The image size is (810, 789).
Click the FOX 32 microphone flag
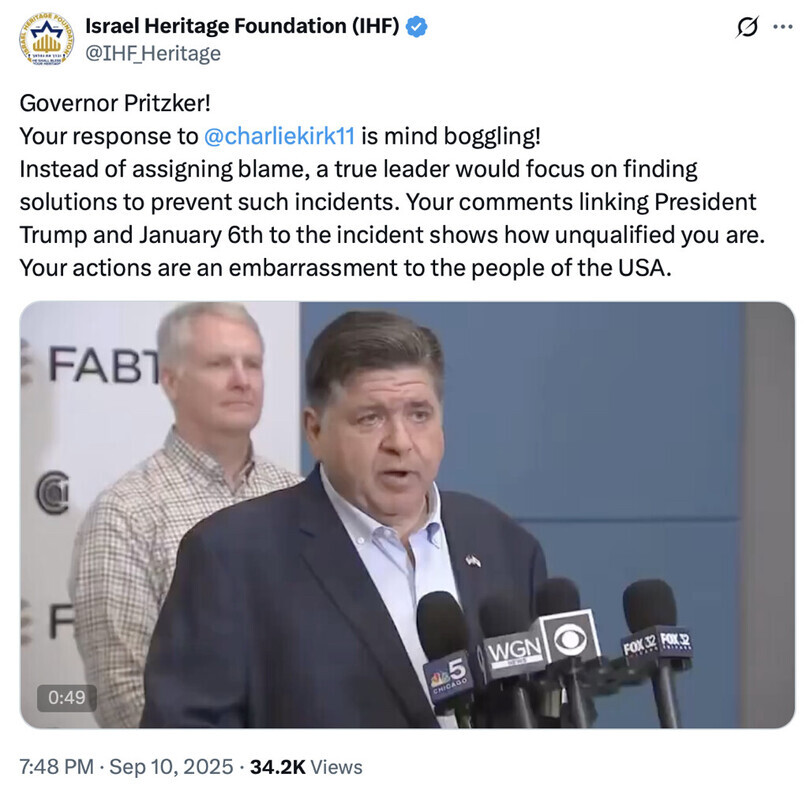(656, 644)
